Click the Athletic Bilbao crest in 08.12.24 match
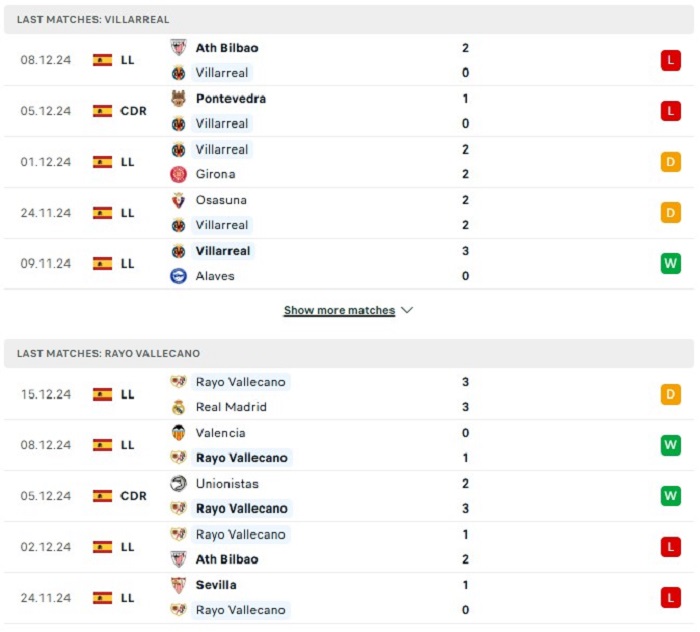This screenshot has width=700, height=632. 178,47
